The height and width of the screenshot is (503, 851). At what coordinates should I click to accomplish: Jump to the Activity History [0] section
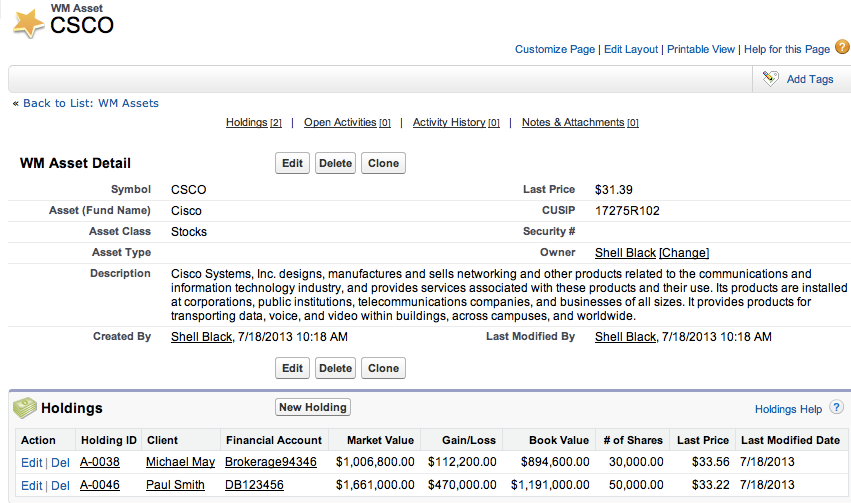click(456, 123)
